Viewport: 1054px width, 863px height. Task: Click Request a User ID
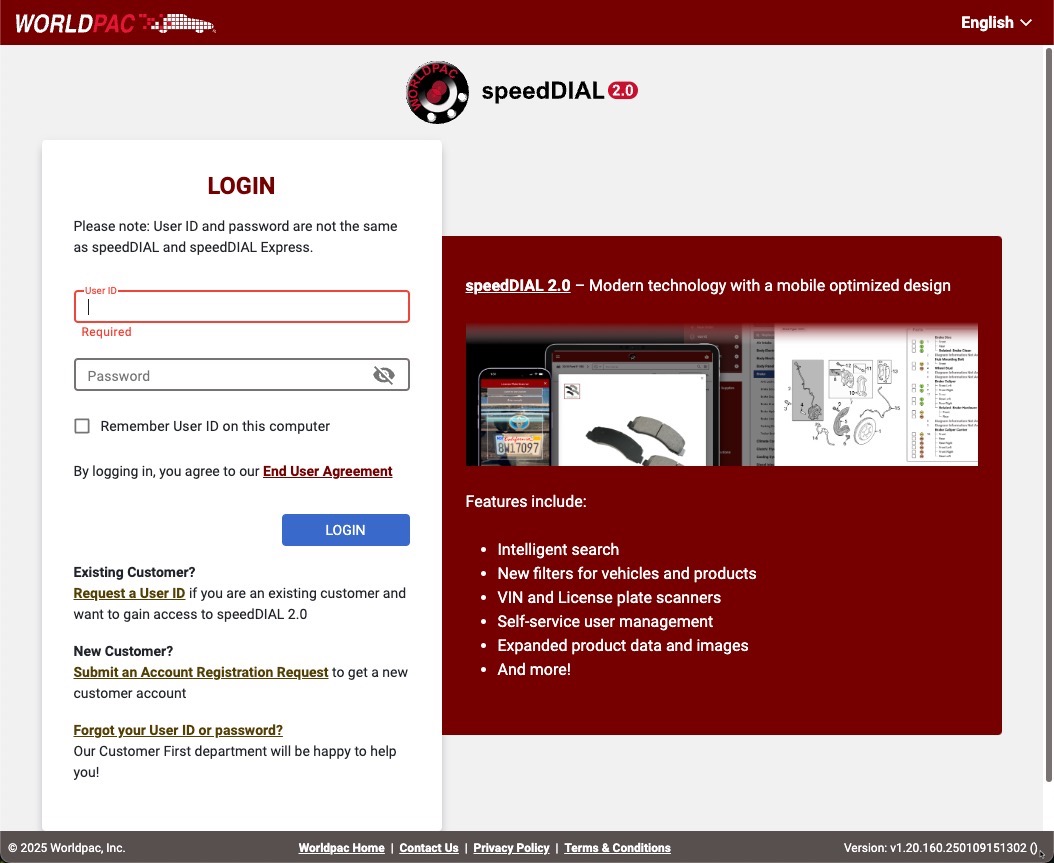pyautogui.click(x=128, y=592)
